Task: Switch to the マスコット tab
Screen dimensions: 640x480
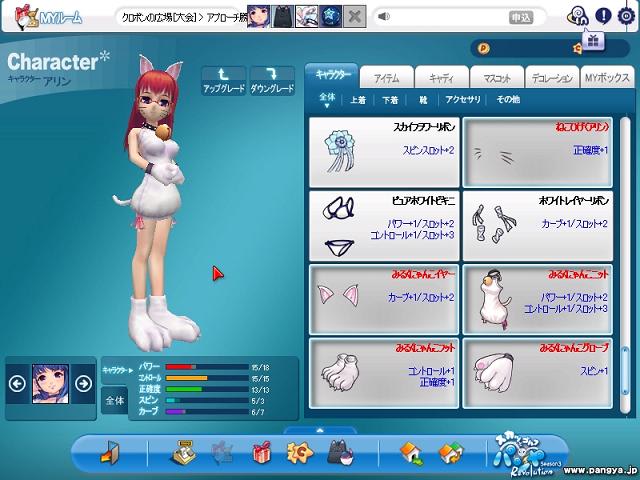Action: pyautogui.click(x=497, y=78)
